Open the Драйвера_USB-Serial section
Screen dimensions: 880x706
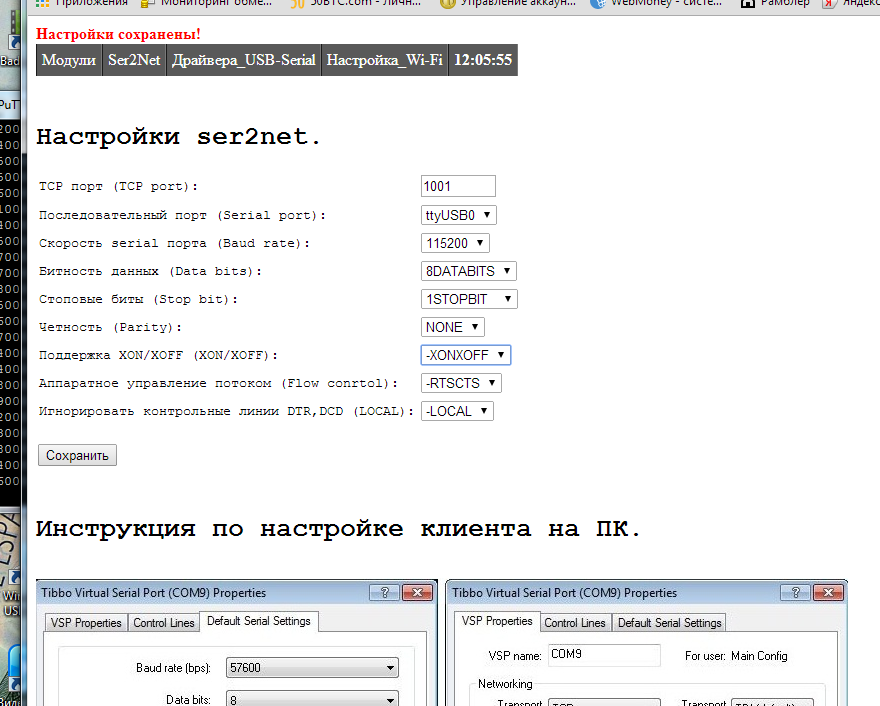pyautogui.click(x=243, y=60)
